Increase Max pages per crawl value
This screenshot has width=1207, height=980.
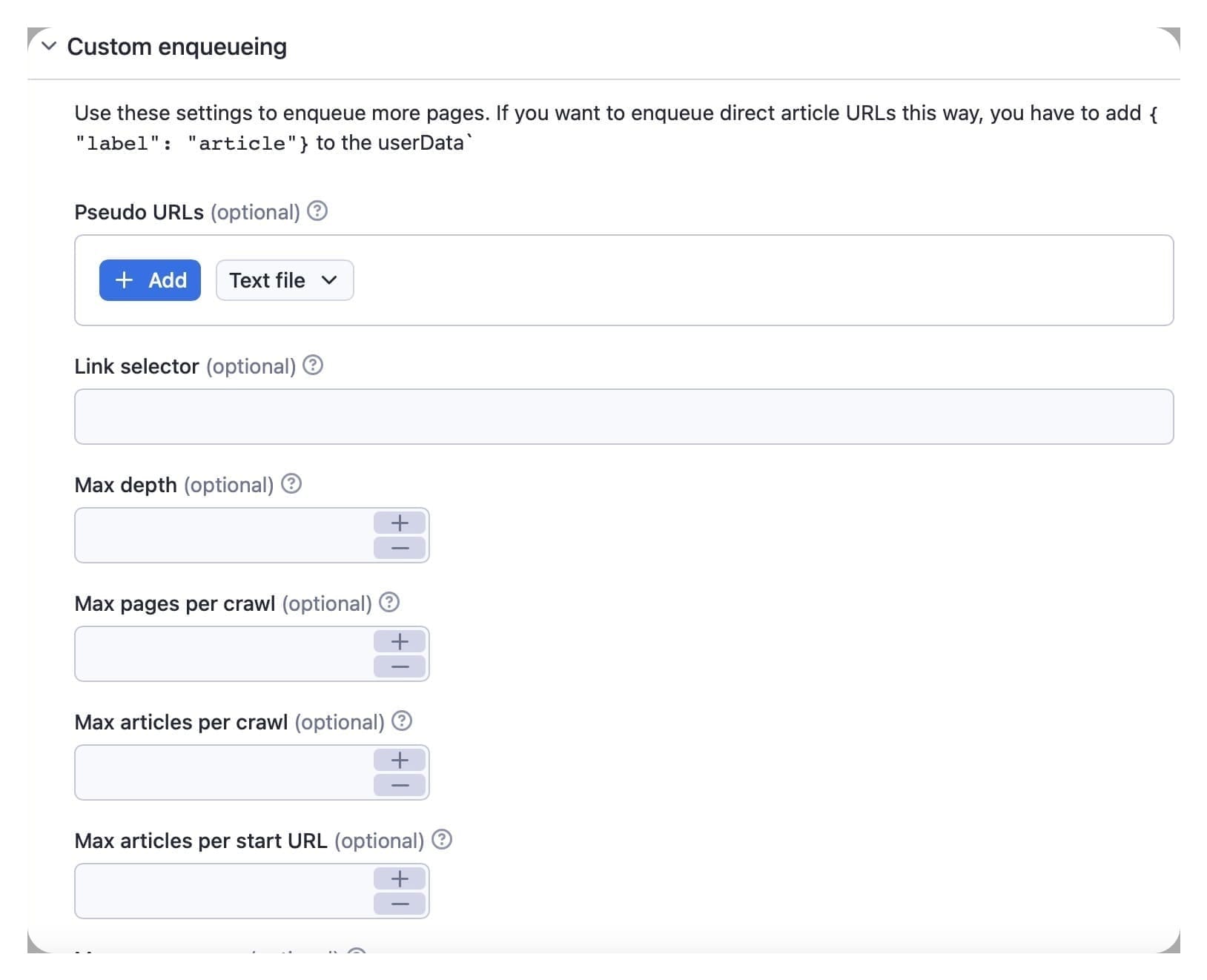click(399, 641)
